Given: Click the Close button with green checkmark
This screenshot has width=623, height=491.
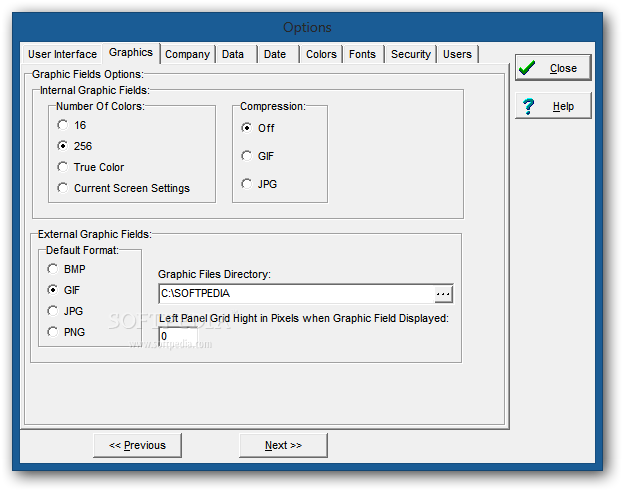Looking at the screenshot, I should click(553, 68).
